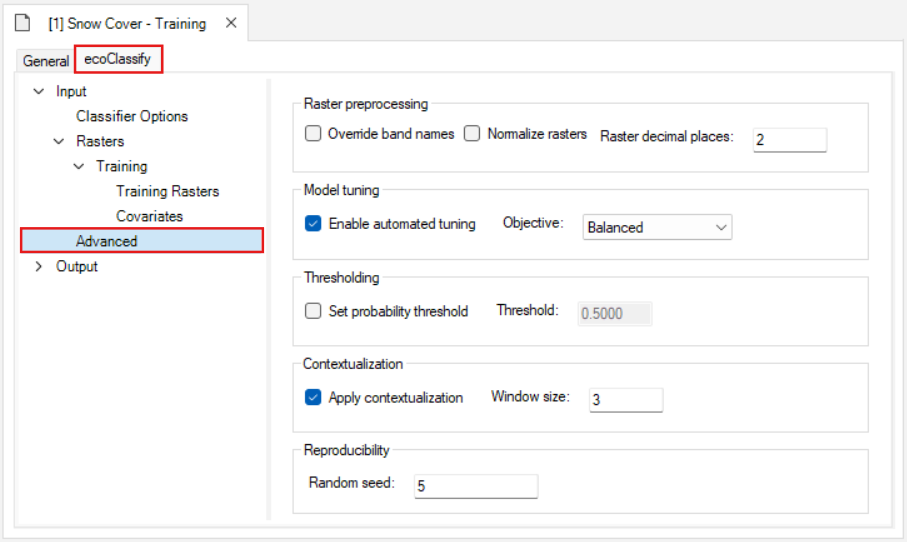Expand the Output tree node
This screenshot has height=542, width=907.
pos(39,267)
